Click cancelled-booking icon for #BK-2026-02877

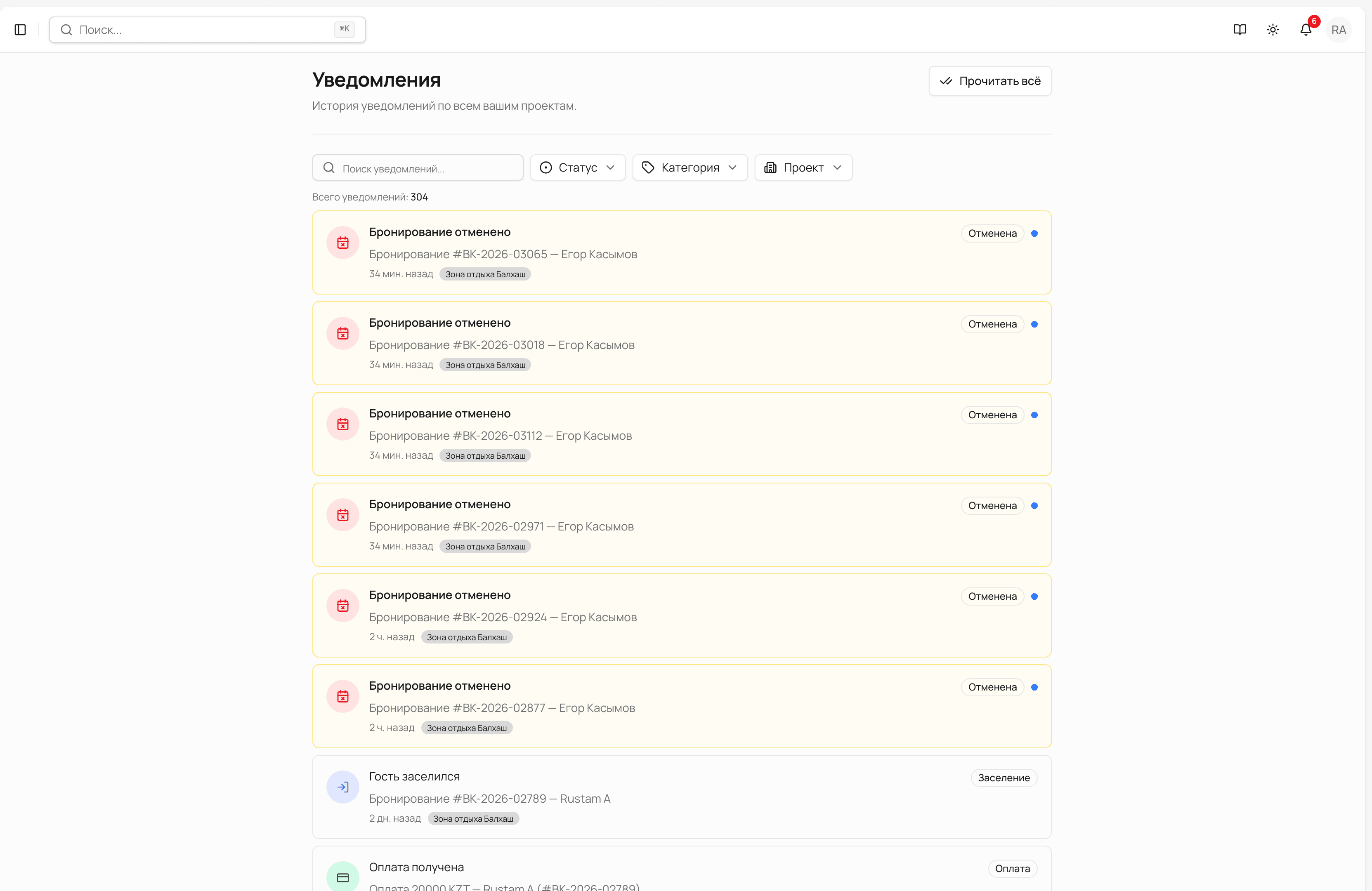tap(343, 696)
